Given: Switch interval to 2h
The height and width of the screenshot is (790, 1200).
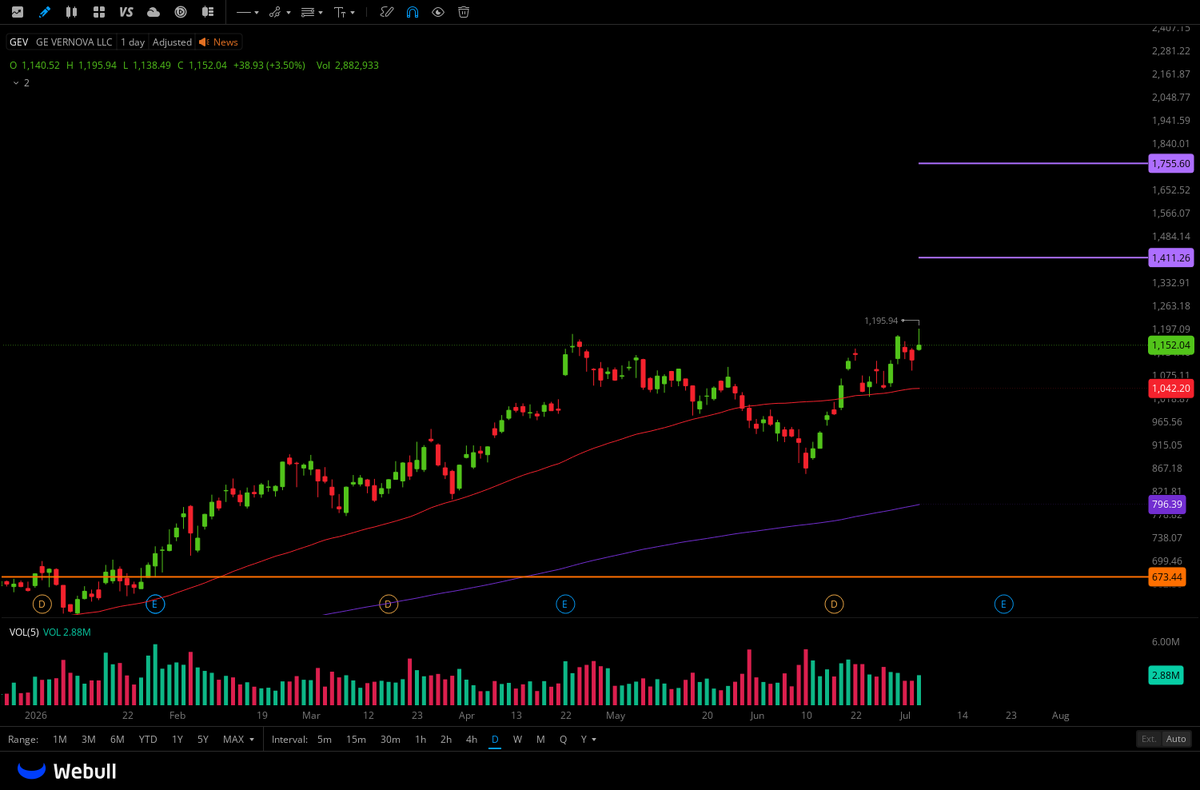Looking at the screenshot, I should (446, 739).
